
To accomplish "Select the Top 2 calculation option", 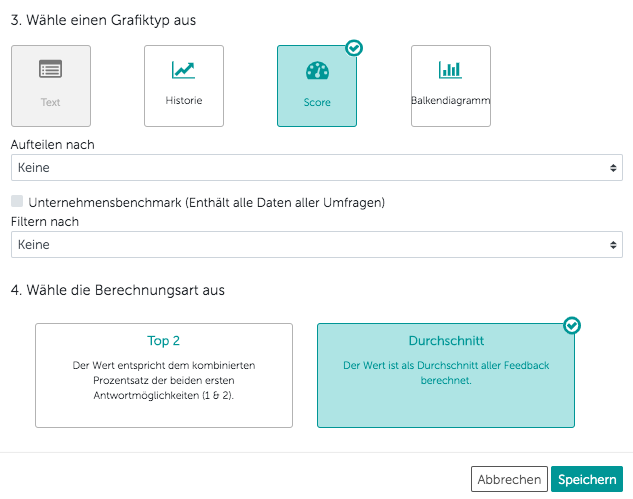I will [164, 375].
